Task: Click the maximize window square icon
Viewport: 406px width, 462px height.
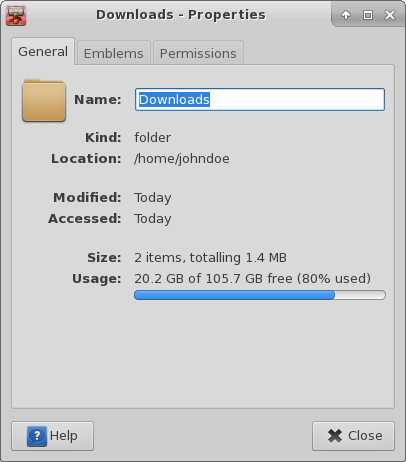Action: coord(368,15)
